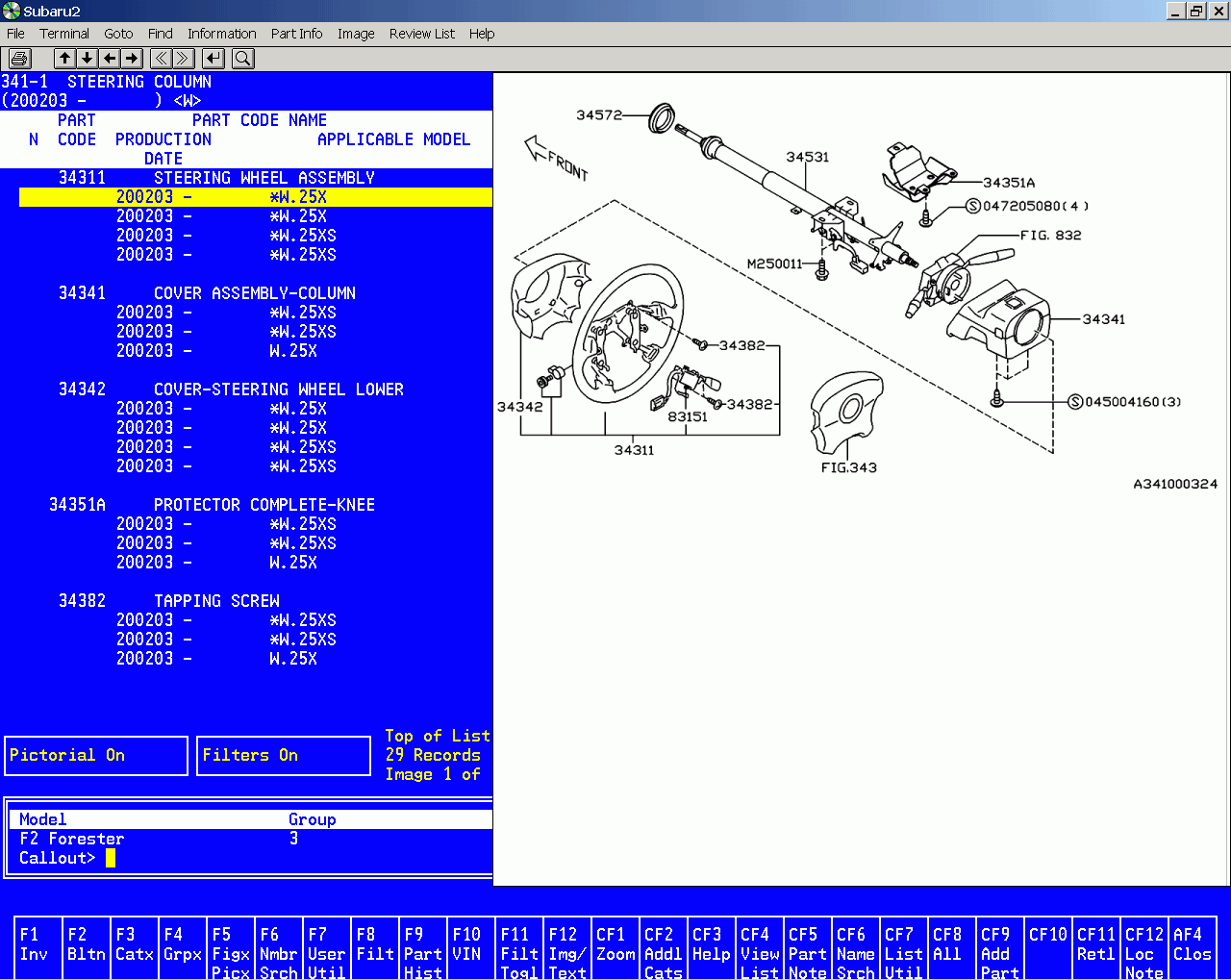The height and width of the screenshot is (980, 1231).
Task: Click part code 34311 Steering Wheel Assembly
Action: click(x=216, y=178)
